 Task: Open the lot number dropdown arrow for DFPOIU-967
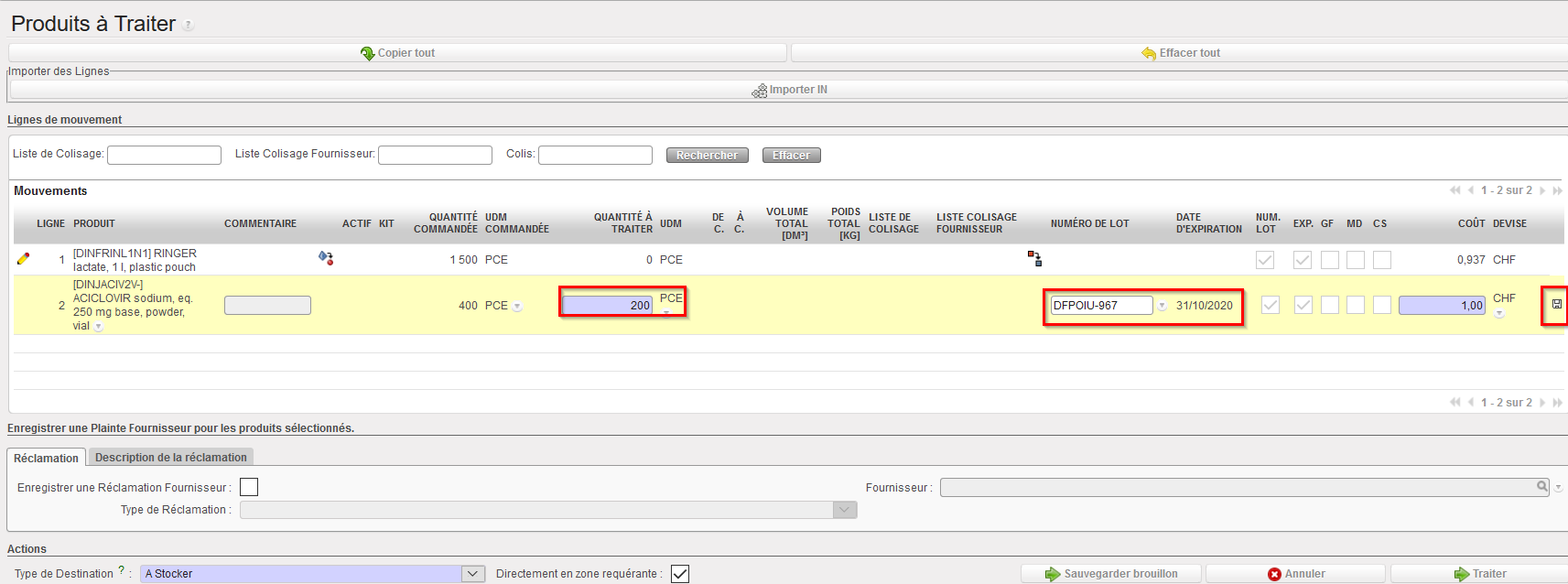(x=1162, y=306)
